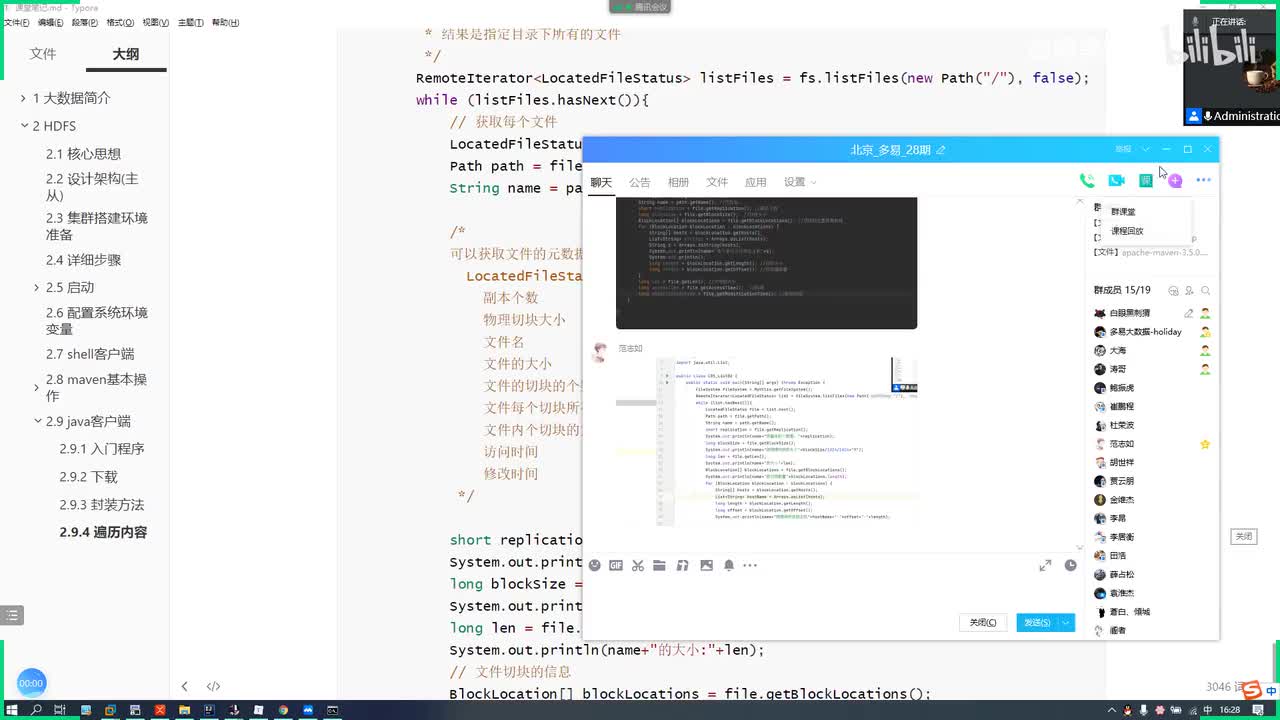Click the purple invite plus icon
Viewport: 1280px width, 720px height.
1175,181
